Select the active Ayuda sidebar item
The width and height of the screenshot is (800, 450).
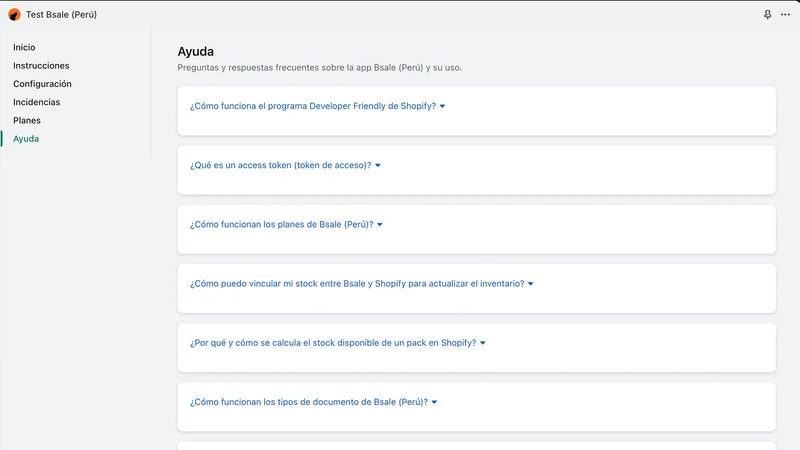tap(26, 139)
